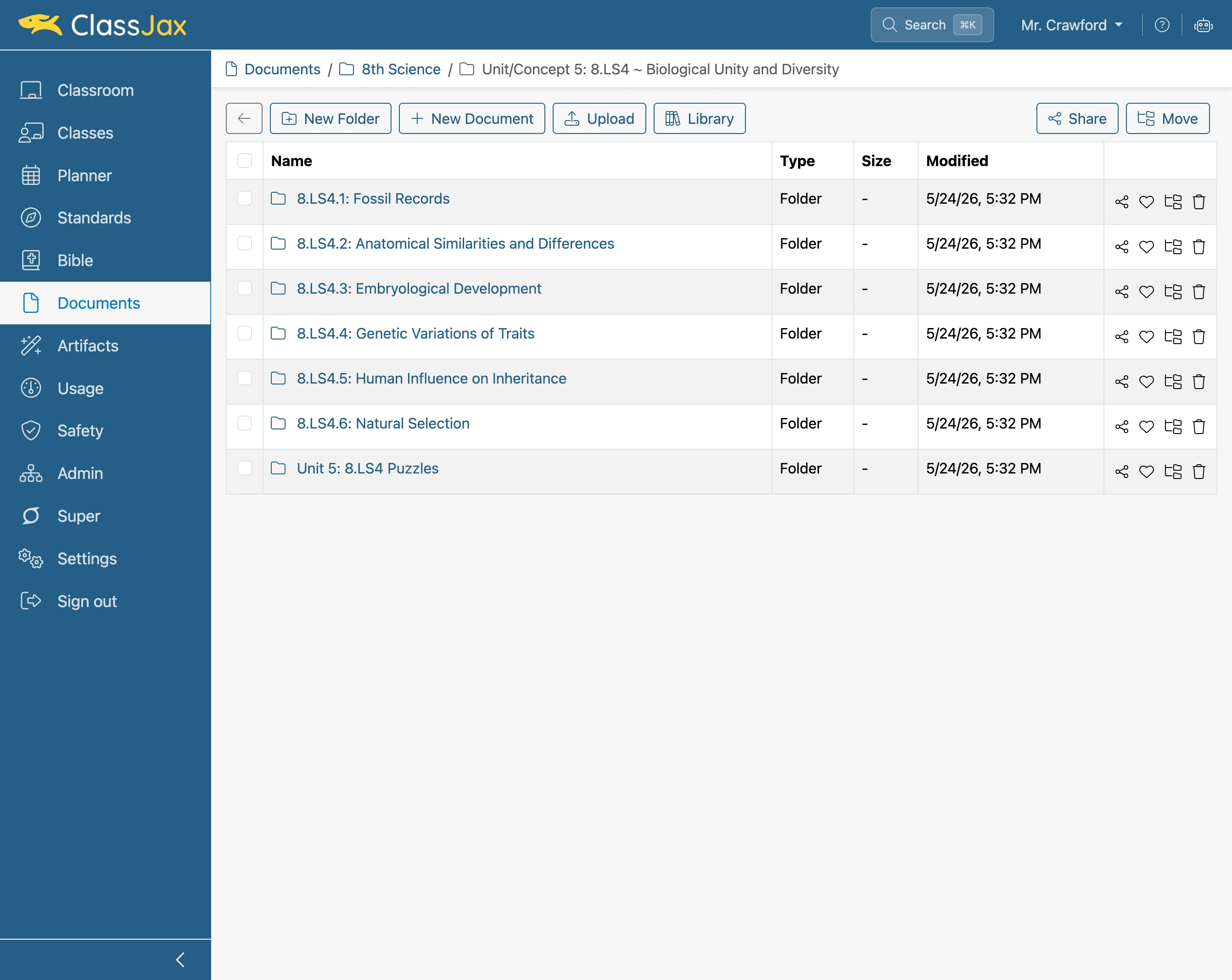Open Bible in the sidebar
The image size is (1232, 980).
tap(106, 261)
